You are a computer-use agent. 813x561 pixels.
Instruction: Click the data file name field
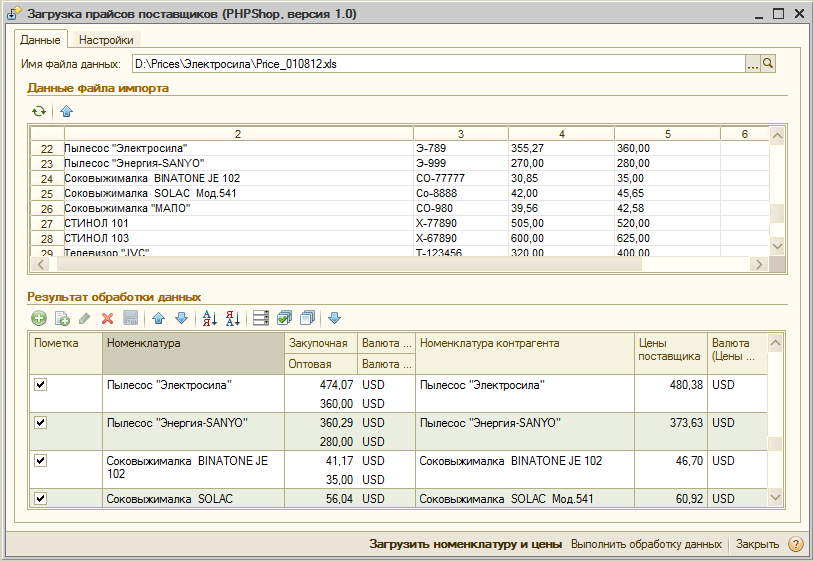tap(439, 64)
